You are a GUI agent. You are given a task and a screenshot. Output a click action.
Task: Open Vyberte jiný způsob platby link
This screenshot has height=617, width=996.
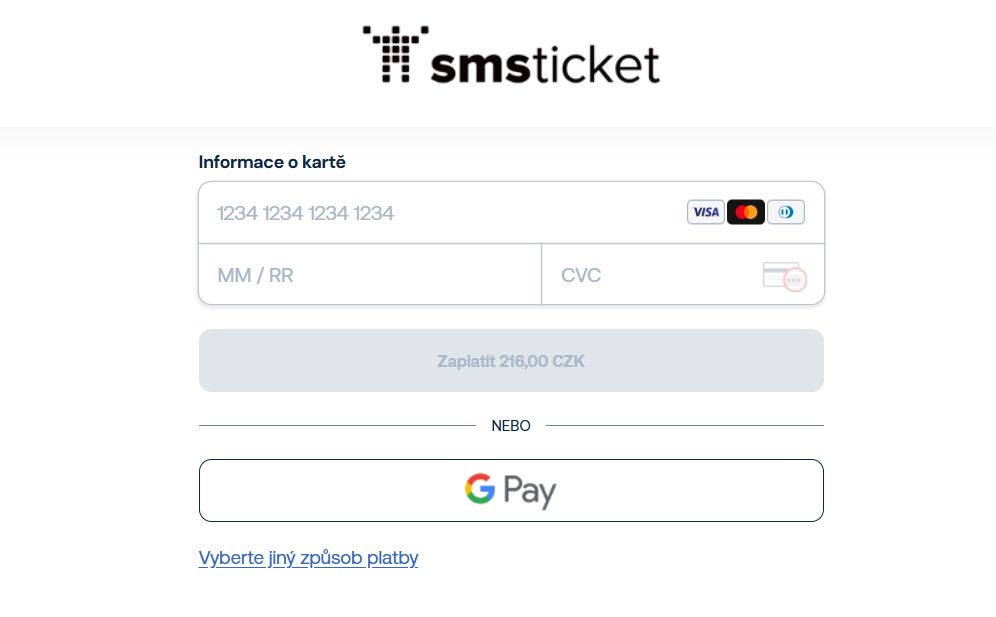[x=308, y=557]
